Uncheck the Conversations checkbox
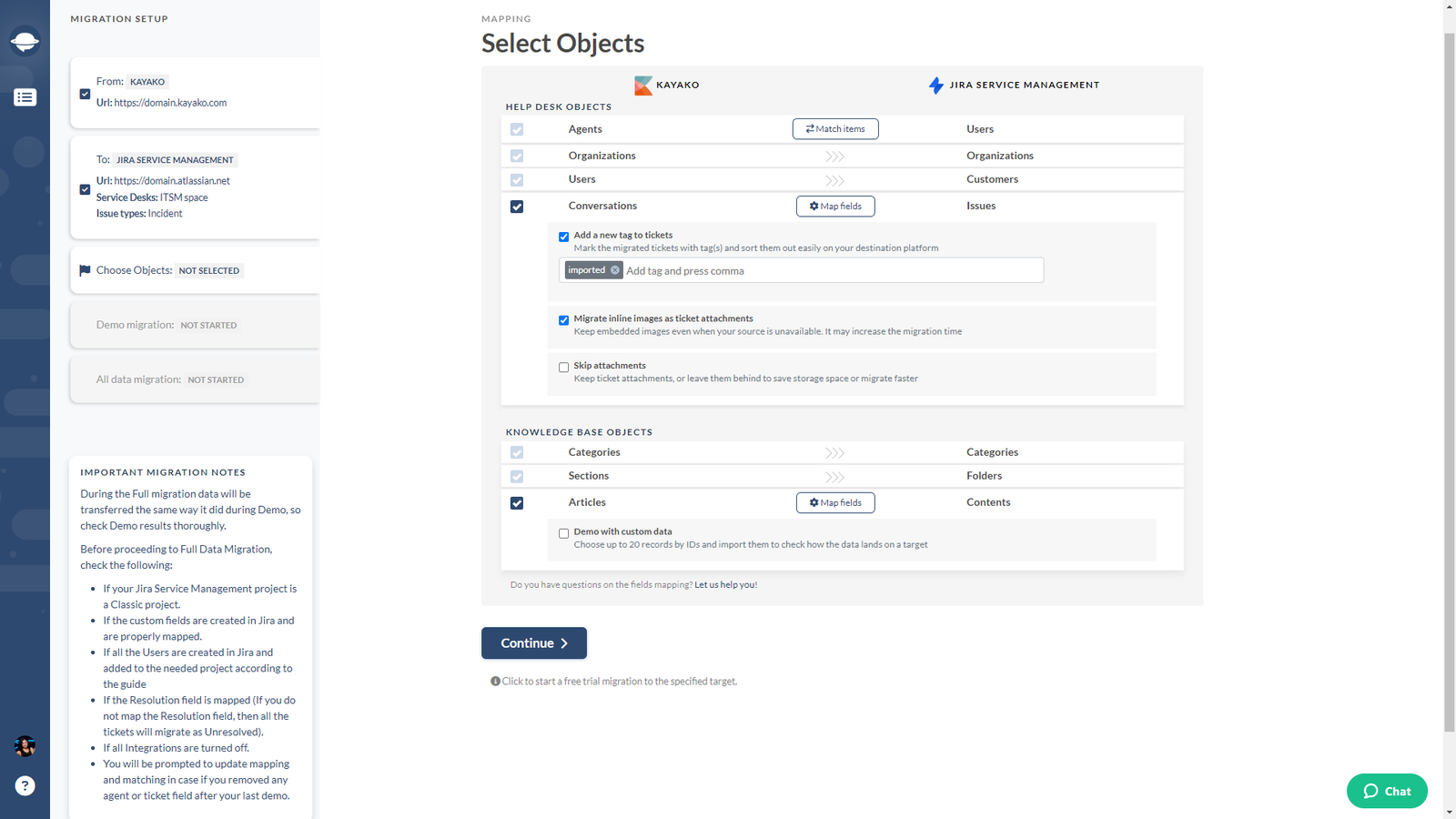 coord(517,207)
